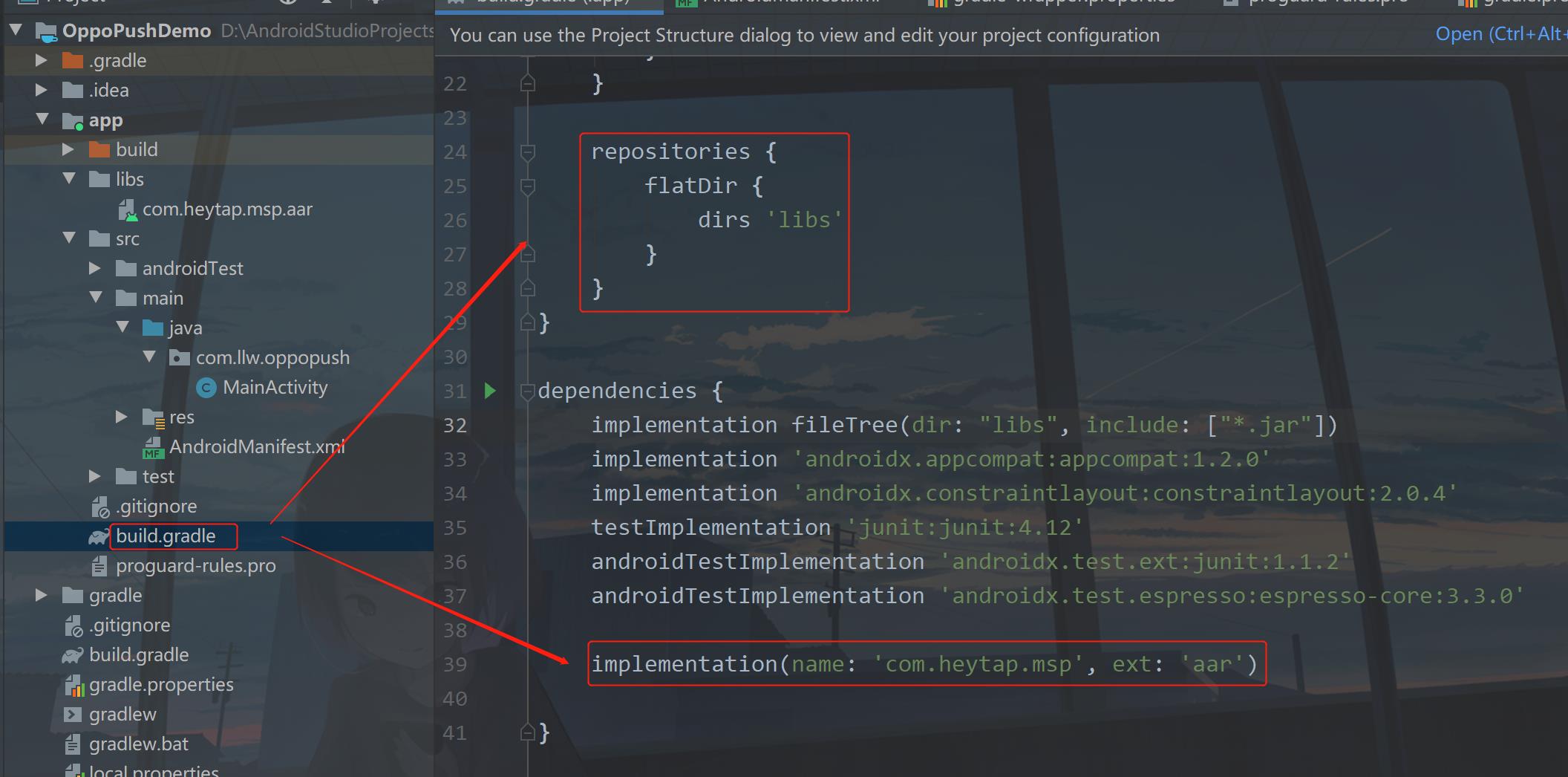Collapse the src folder

[x=69, y=238]
